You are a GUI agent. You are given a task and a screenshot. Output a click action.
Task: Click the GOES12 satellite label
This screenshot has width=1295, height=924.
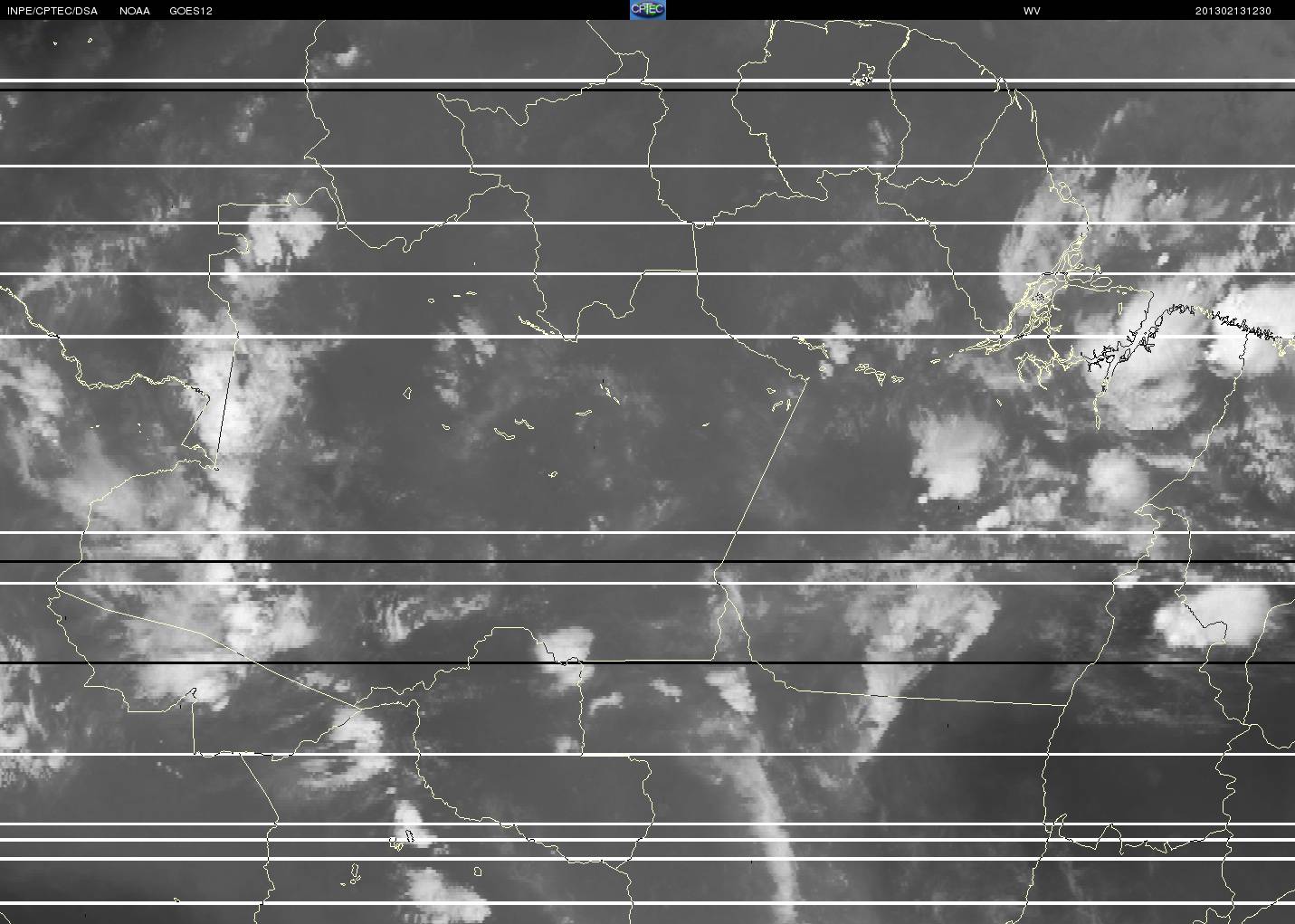tap(191, 11)
